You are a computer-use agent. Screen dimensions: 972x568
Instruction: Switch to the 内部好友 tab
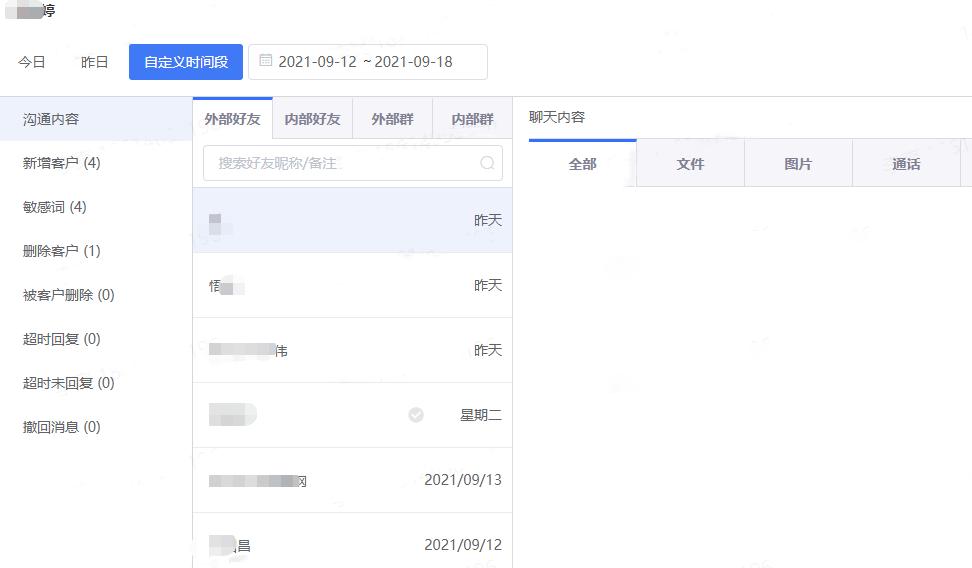click(312, 118)
